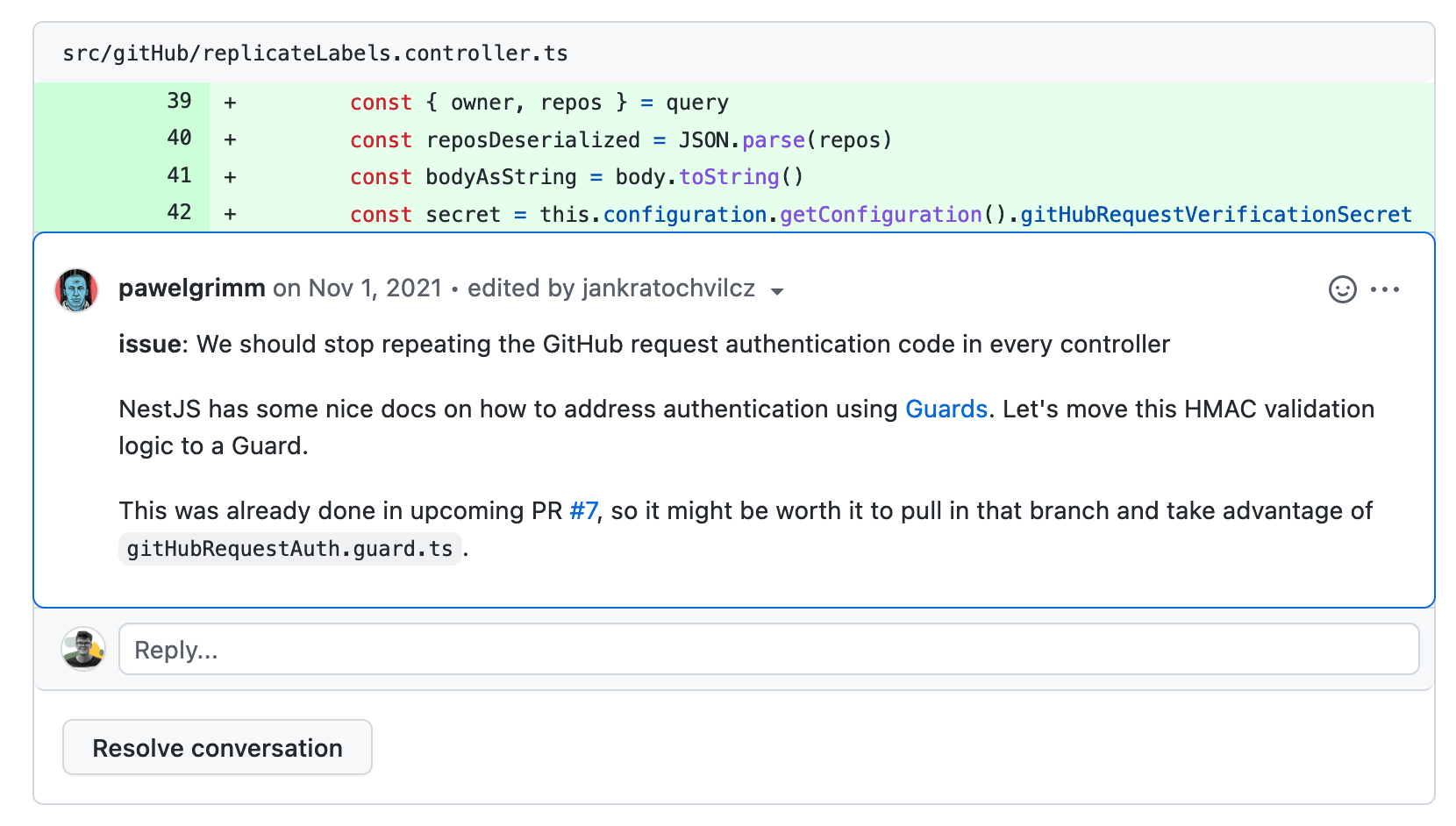Open the Guards documentation link
1456x826 pixels.
946,409
